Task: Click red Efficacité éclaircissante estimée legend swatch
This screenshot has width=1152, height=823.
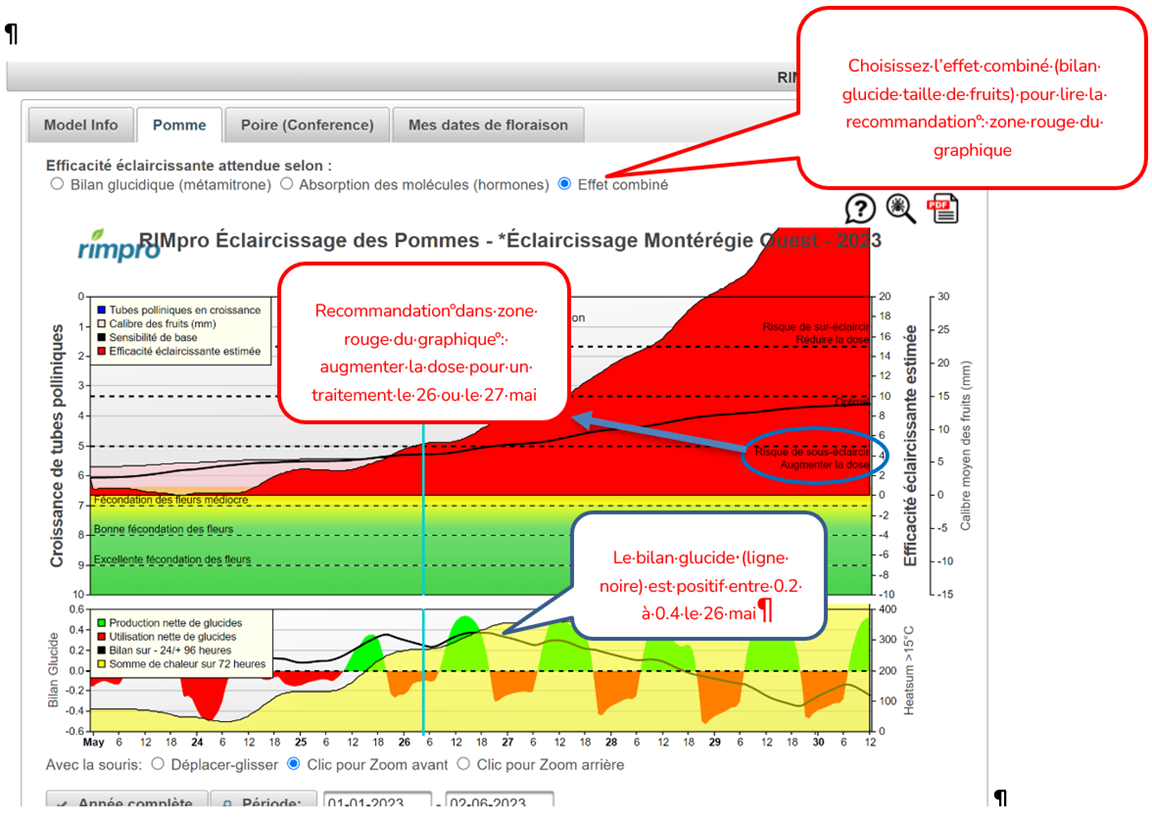Action: [101, 351]
